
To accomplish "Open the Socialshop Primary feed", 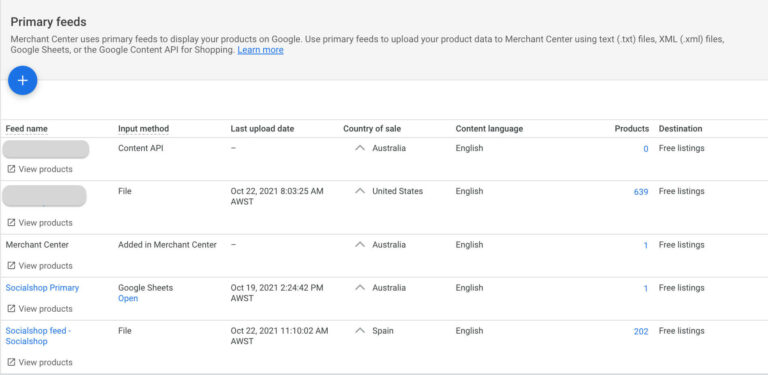I will click(42, 288).
